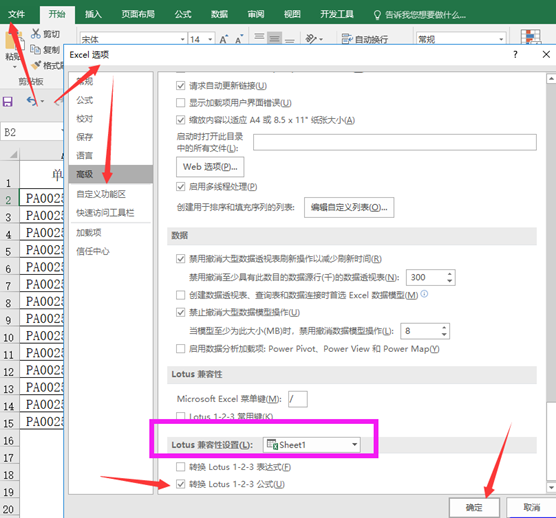Select 公式 category in options sidebar
The width and height of the screenshot is (556, 518).
(x=111, y=100)
